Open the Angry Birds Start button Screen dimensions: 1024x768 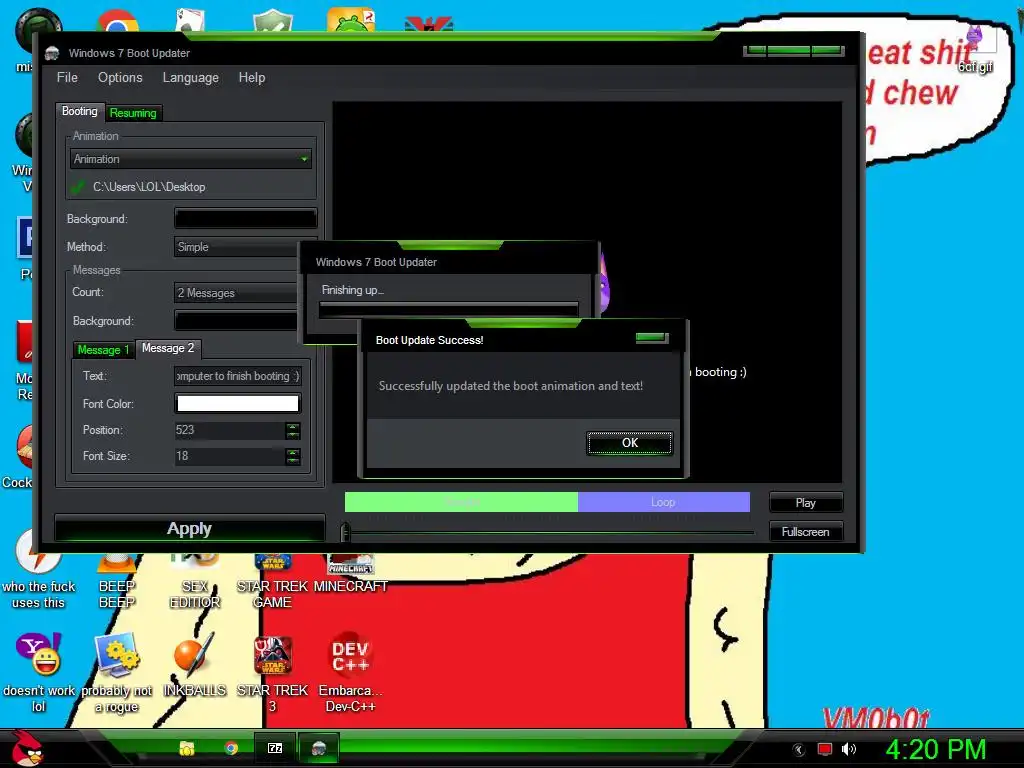click(26, 748)
